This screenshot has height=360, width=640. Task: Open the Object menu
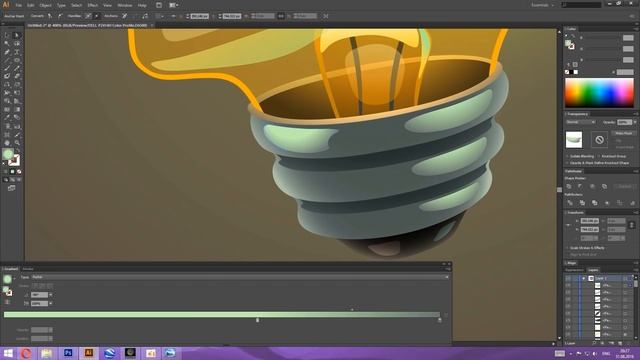click(x=45, y=5)
